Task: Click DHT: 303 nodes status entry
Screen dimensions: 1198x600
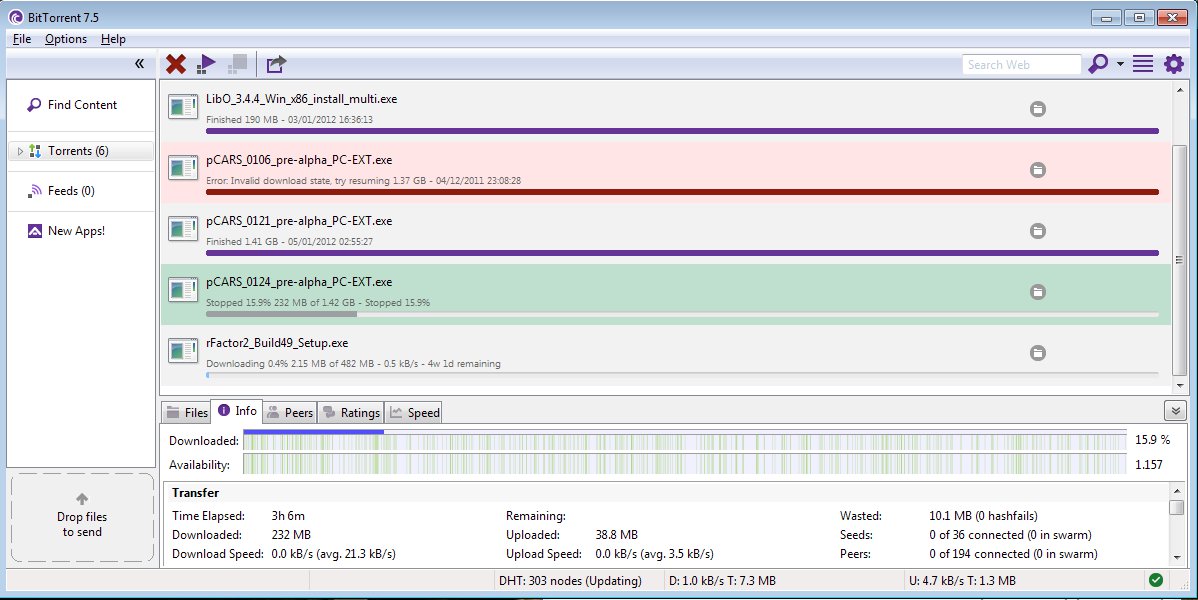Action: 570,581
